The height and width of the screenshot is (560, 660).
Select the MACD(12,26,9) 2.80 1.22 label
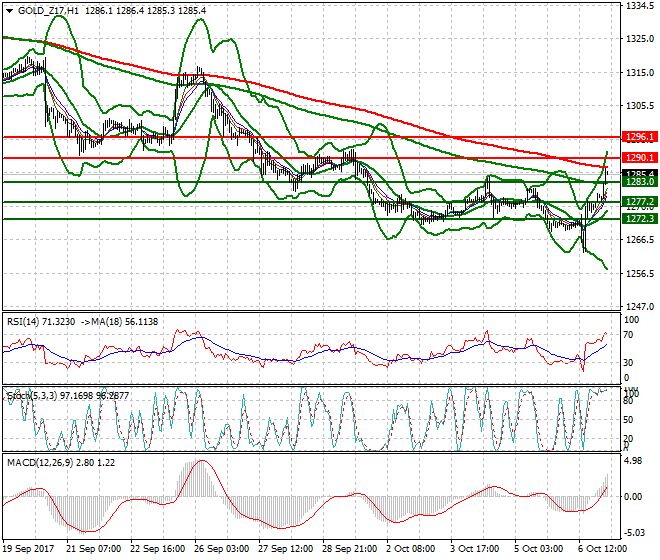coord(61,463)
